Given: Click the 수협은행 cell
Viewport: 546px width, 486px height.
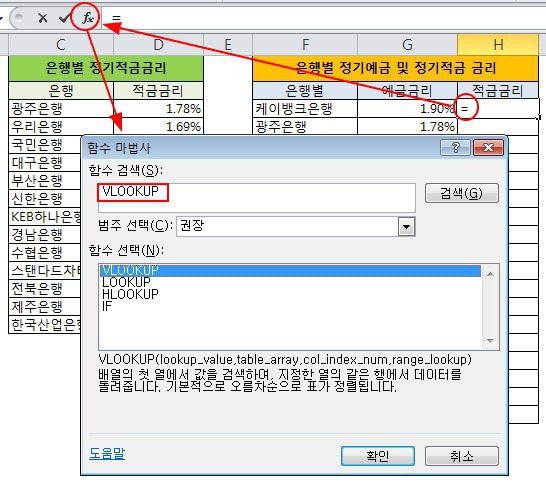Looking at the screenshot, I should [45, 253].
